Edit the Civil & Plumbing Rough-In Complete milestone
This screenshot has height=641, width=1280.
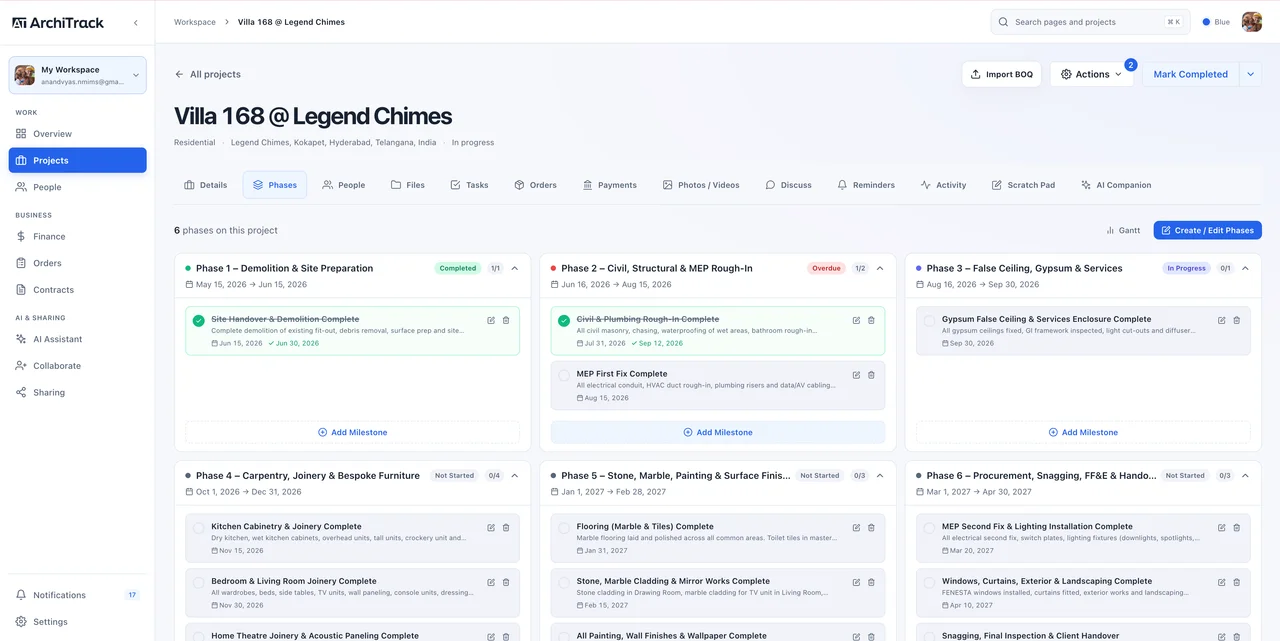(x=856, y=320)
